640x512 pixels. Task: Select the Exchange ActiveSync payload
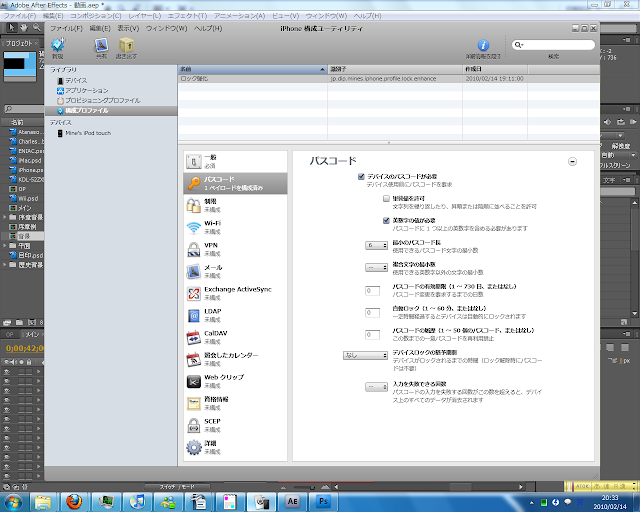click(x=235, y=293)
